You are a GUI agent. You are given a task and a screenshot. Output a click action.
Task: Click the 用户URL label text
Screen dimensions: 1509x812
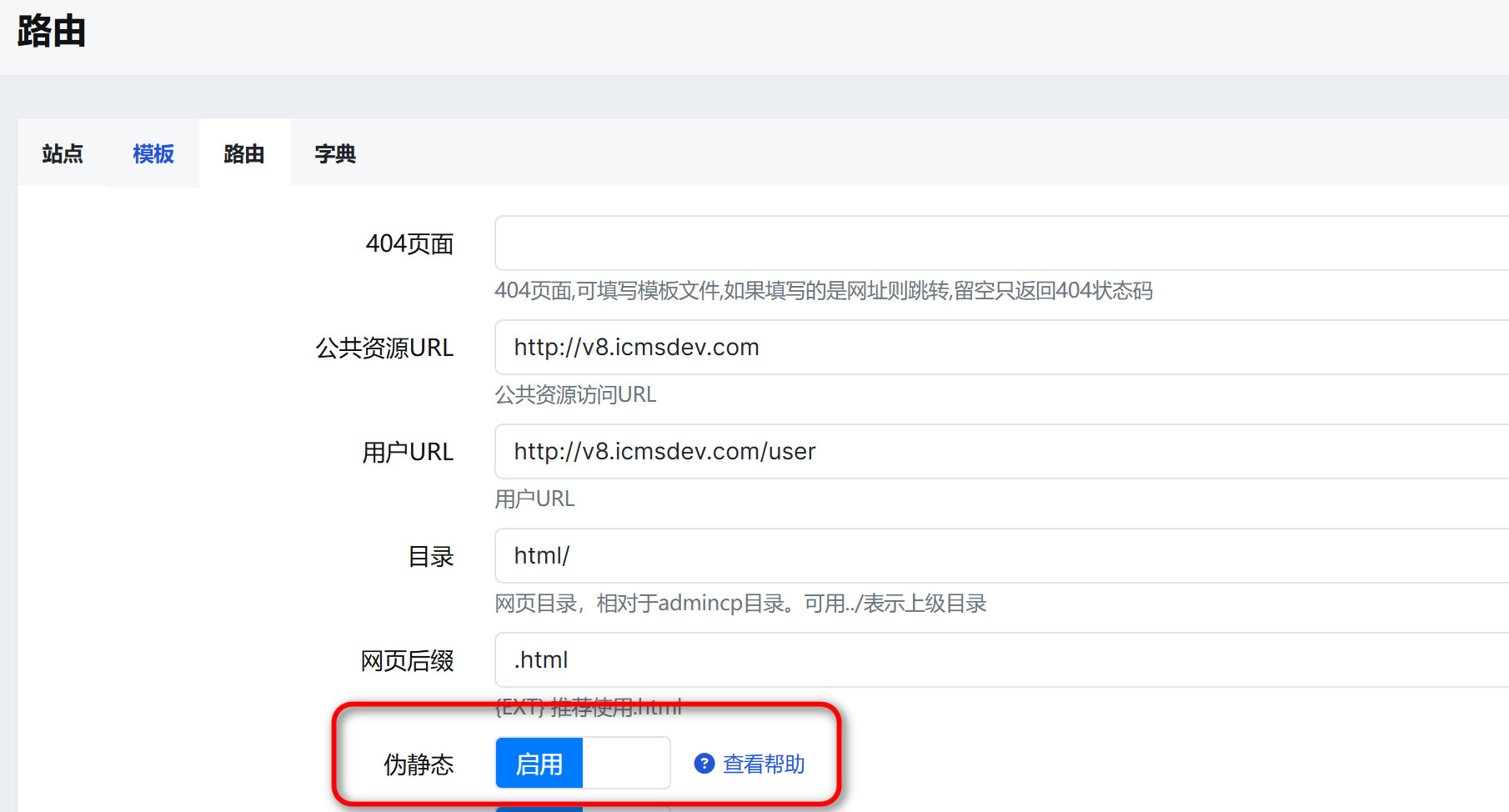pos(408,452)
